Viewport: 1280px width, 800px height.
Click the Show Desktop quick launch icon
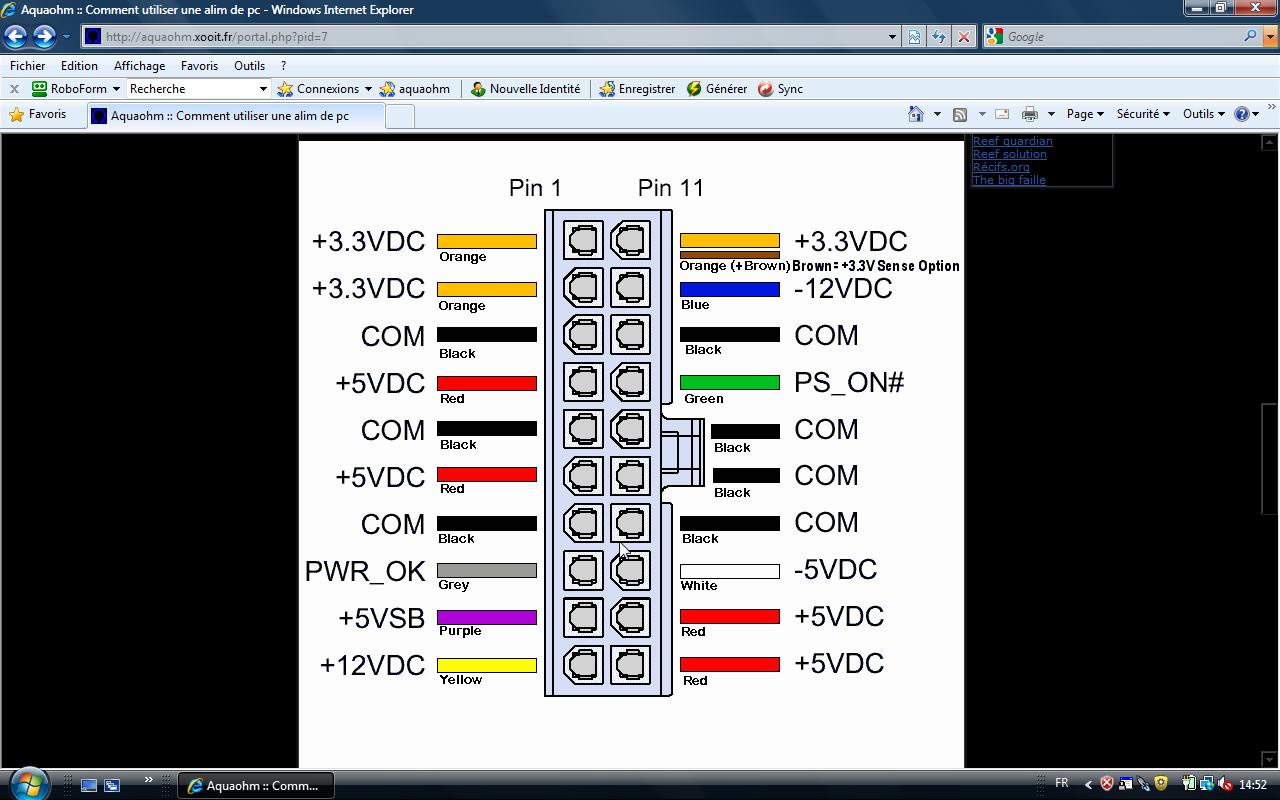[88, 786]
